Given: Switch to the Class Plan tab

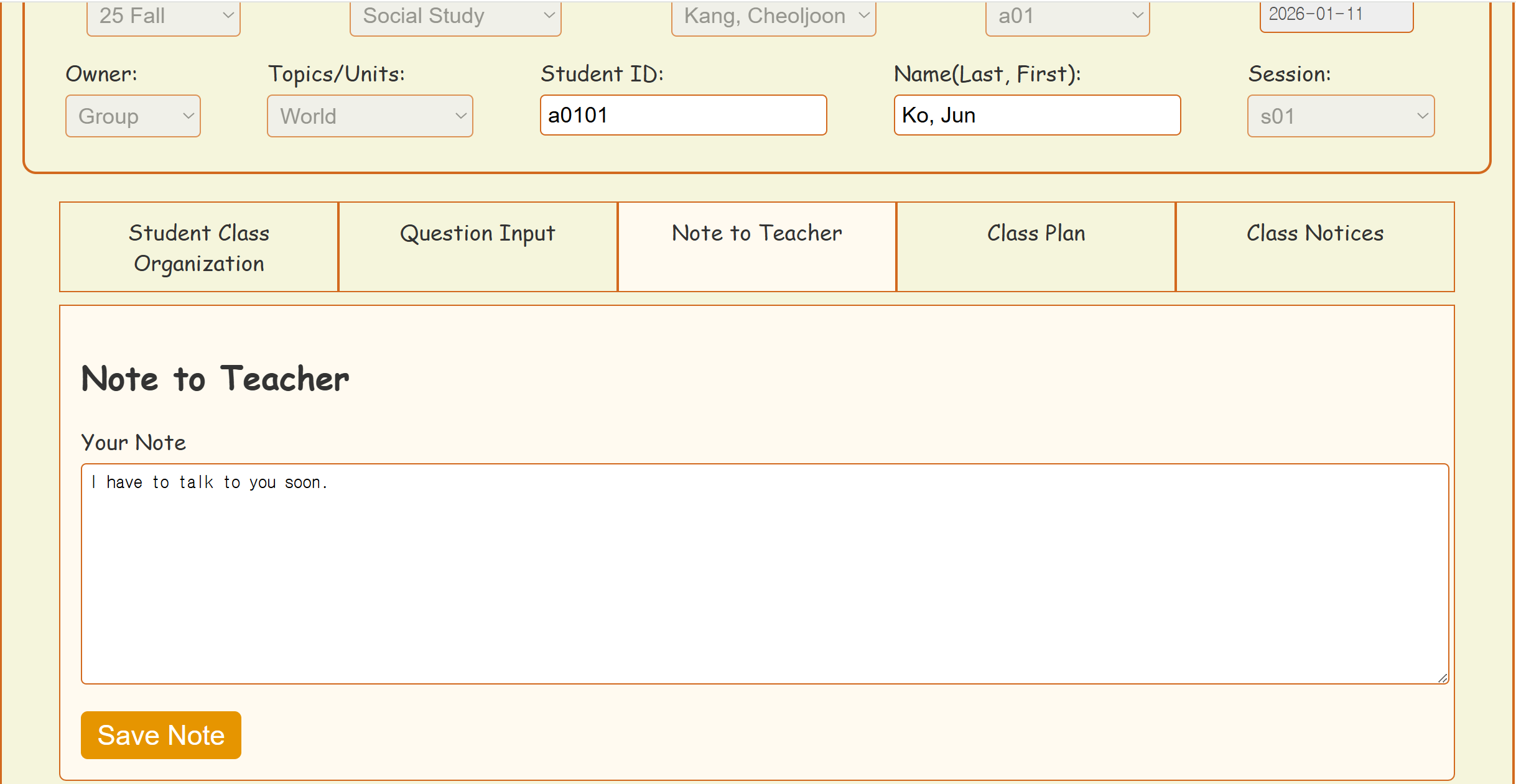Looking at the screenshot, I should [1036, 247].
